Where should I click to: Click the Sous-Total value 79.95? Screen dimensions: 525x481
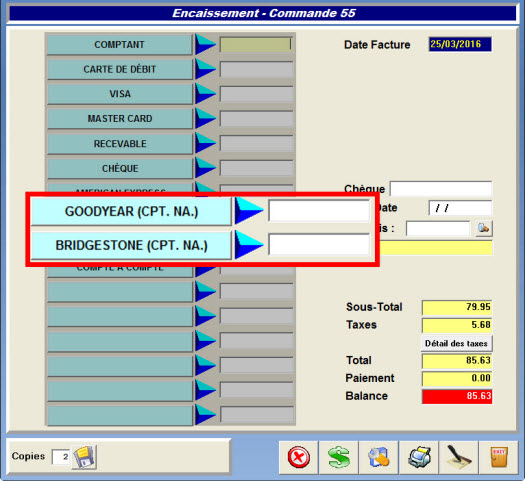click(457, 307)
